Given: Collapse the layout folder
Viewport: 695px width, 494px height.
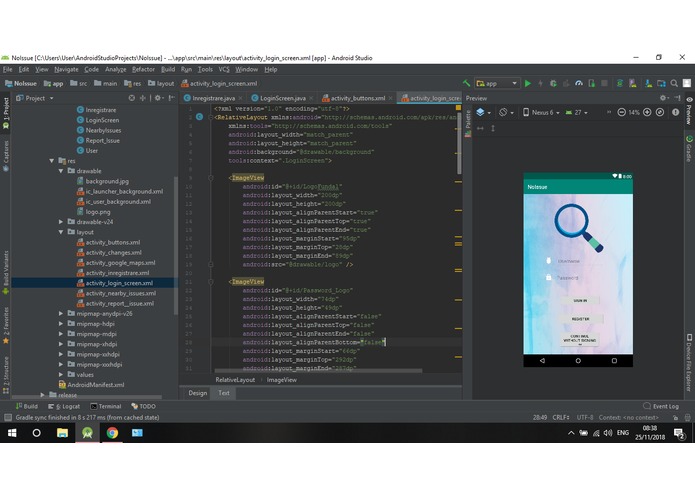Looking at the screenshot, I should pos(61,232).
